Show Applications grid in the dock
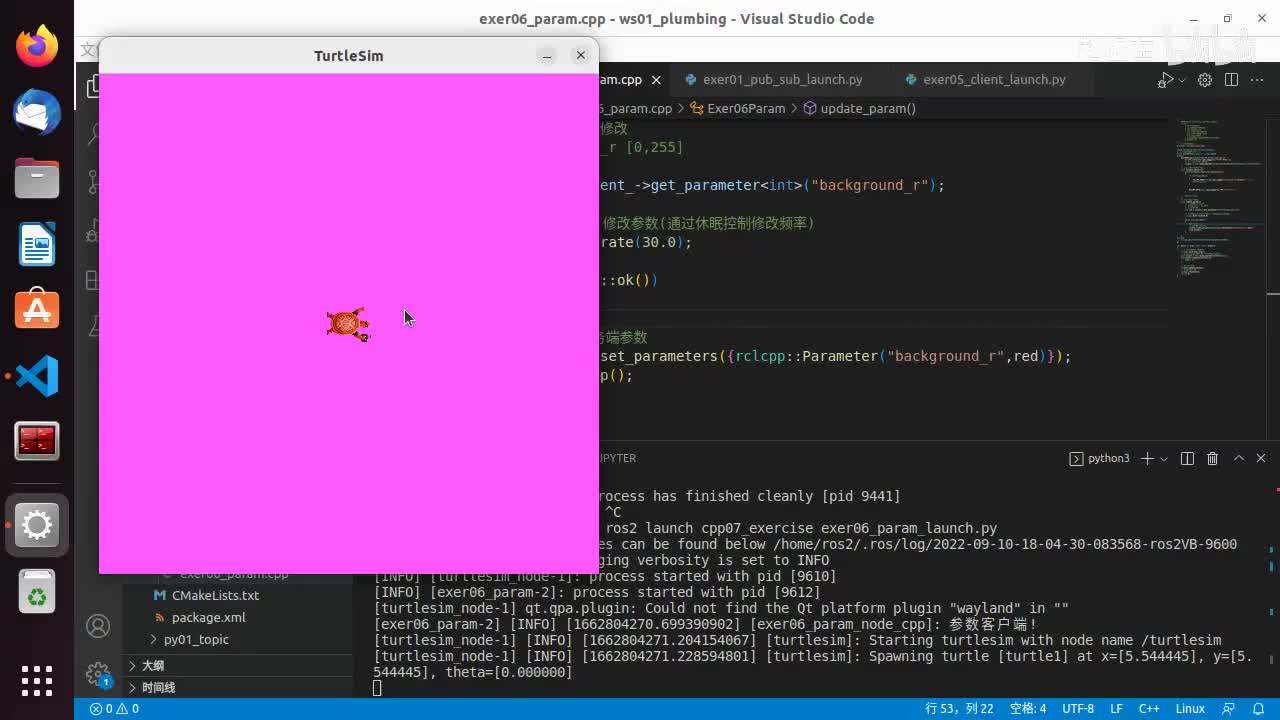The height and width of the screenshot is (720, 1280). pyautogui.click(x=37, y=680)
